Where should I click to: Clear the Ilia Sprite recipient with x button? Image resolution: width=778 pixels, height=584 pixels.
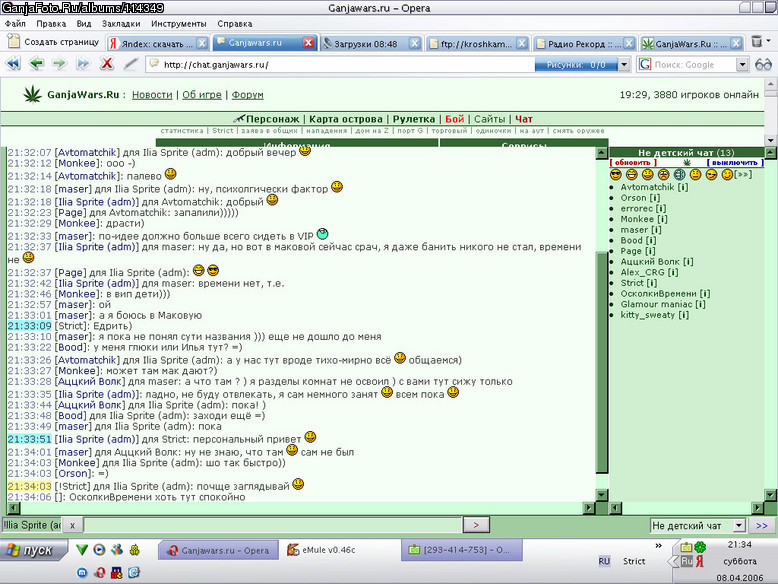72,525
